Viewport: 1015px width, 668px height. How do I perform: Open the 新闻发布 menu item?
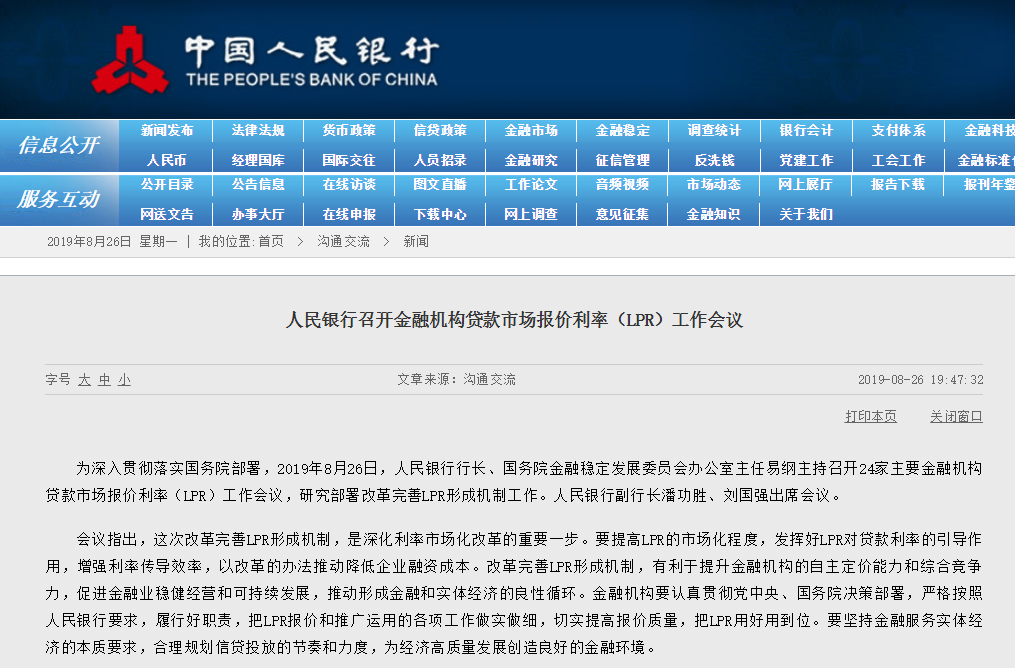(167, 130)
